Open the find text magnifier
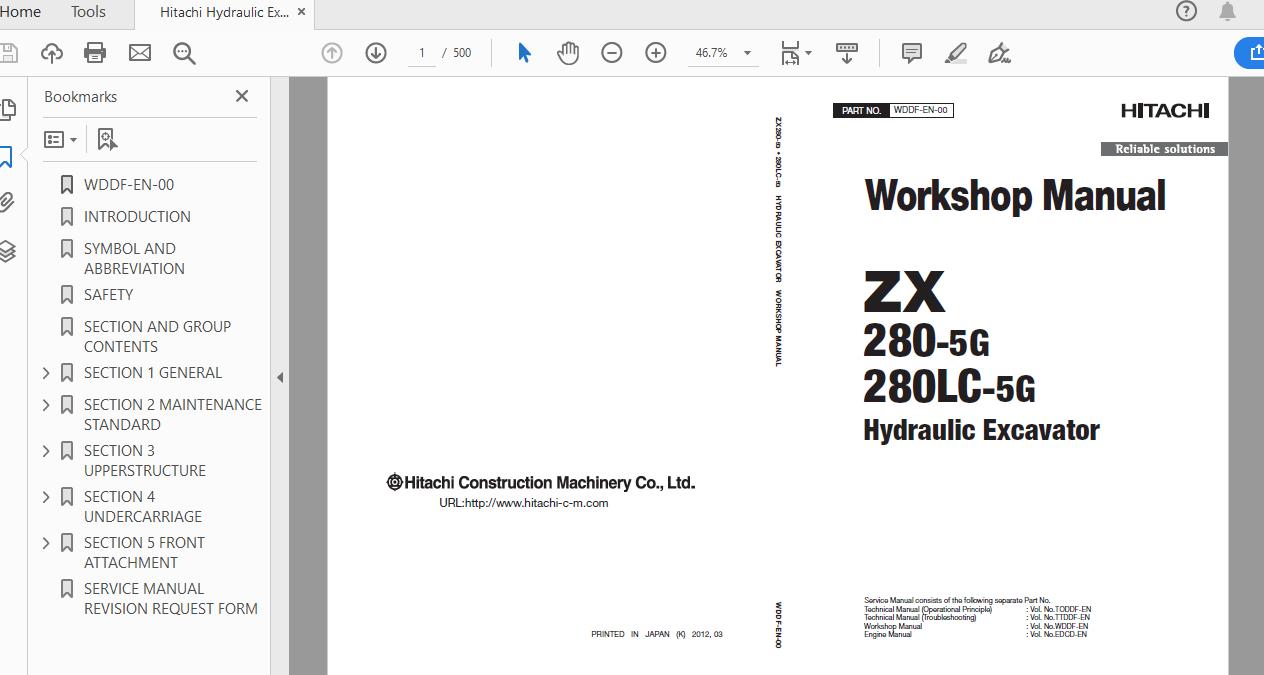The width and height of the screenshot is (1264, 675). point(184,53)
